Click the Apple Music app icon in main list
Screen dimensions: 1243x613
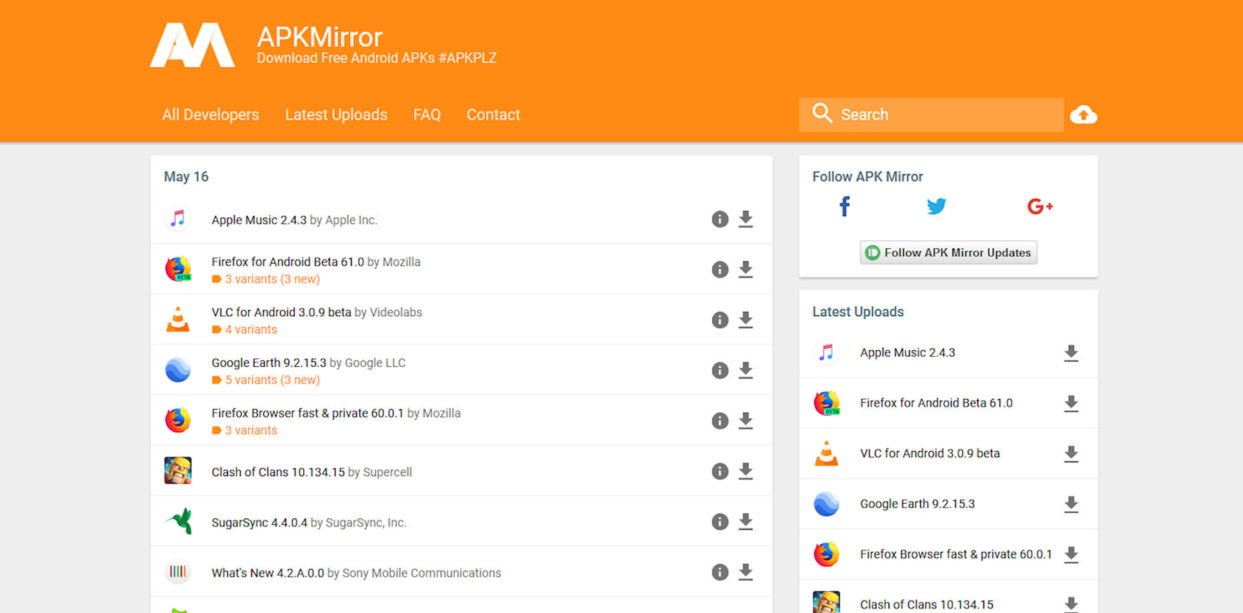[178, 219]
